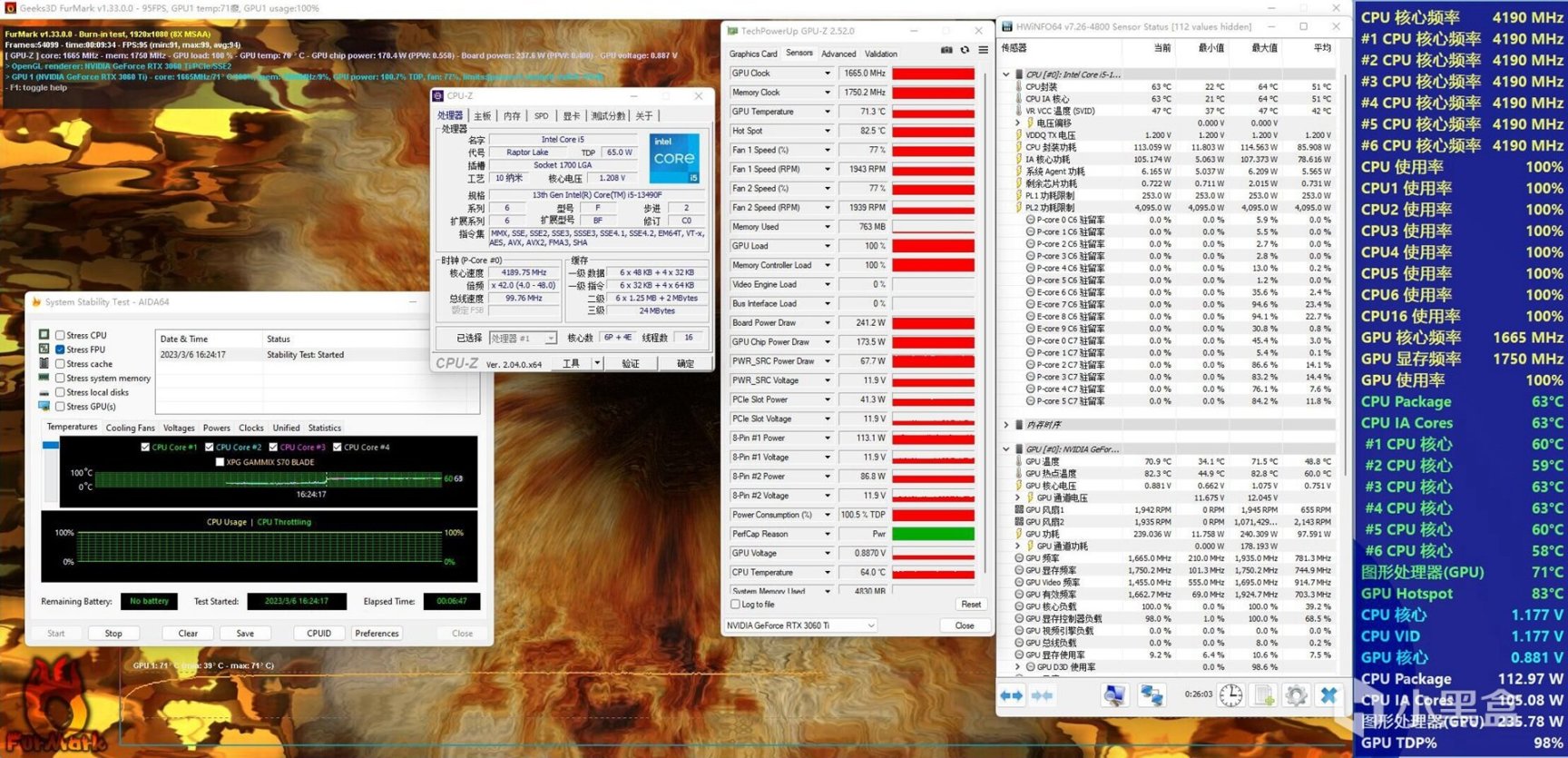Viewport: 1568px width, 758px height.
Task: Click the Stress CPU chip icon in AIDA64
Action: [x=44, y=334]
